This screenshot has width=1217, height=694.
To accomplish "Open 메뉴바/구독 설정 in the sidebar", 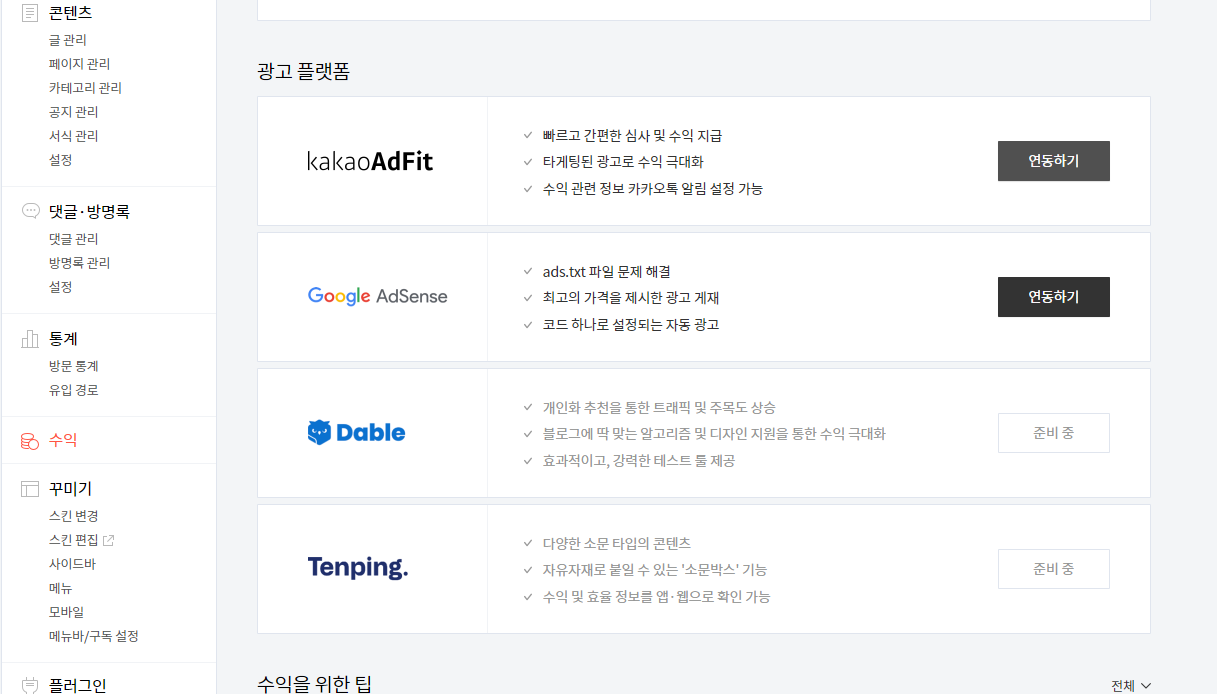I will pyautogui.click(x=93, y=636).
